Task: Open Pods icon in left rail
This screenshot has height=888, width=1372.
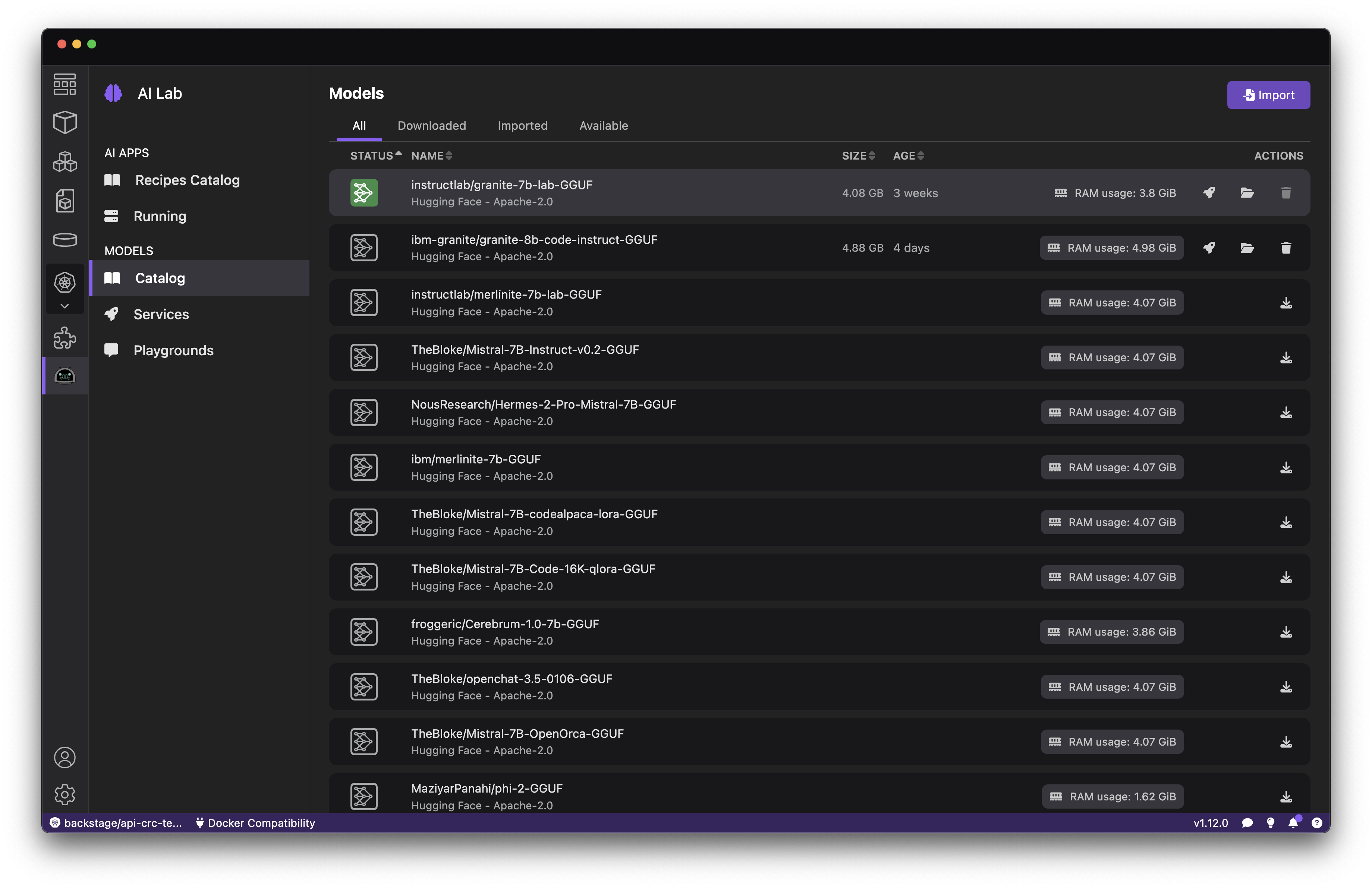Action: pos(64,162)
